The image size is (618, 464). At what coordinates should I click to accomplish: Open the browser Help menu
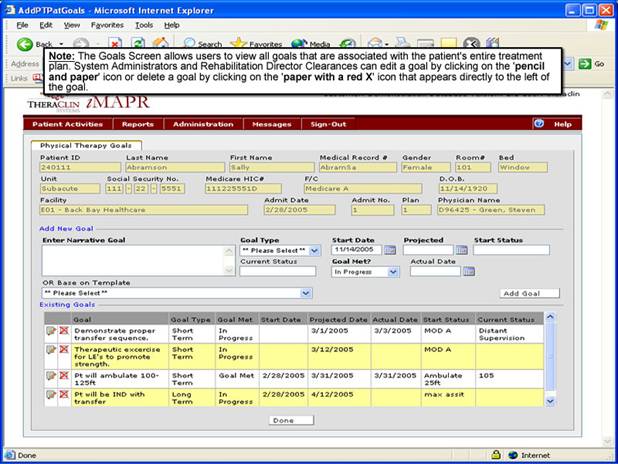[172, 25]
